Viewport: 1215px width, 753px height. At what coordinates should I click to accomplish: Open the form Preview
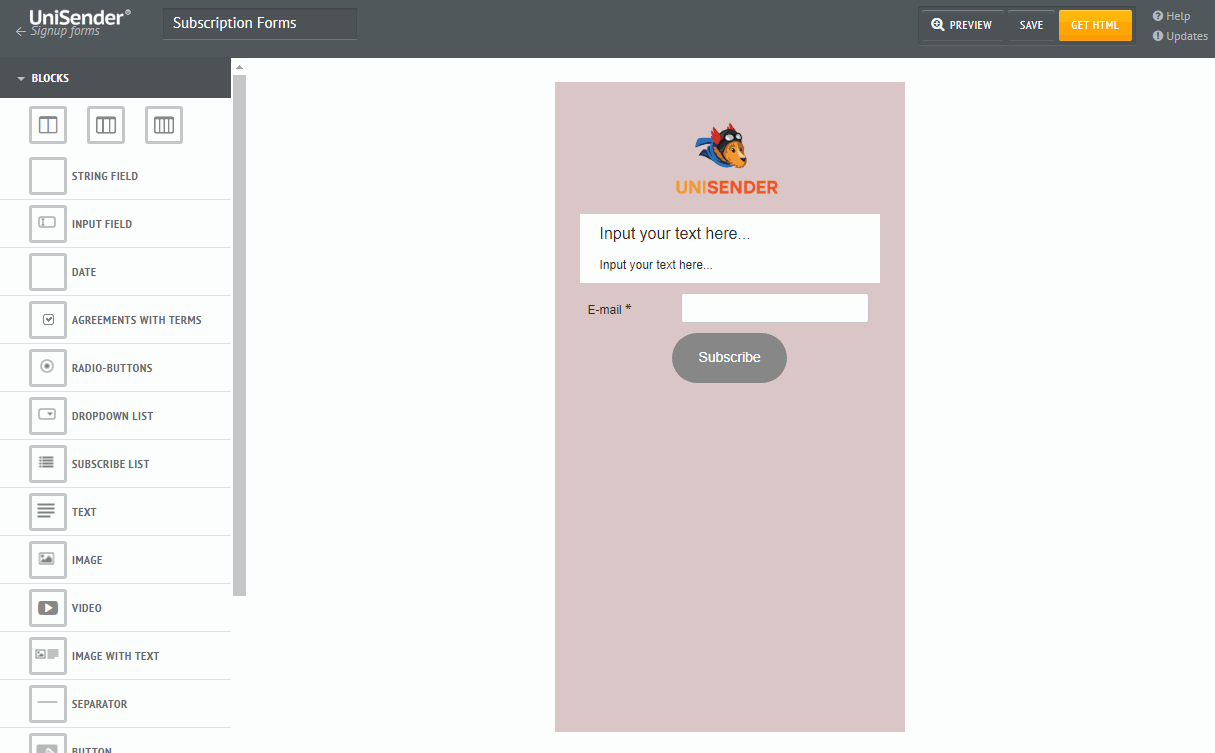tap(962, 25)
